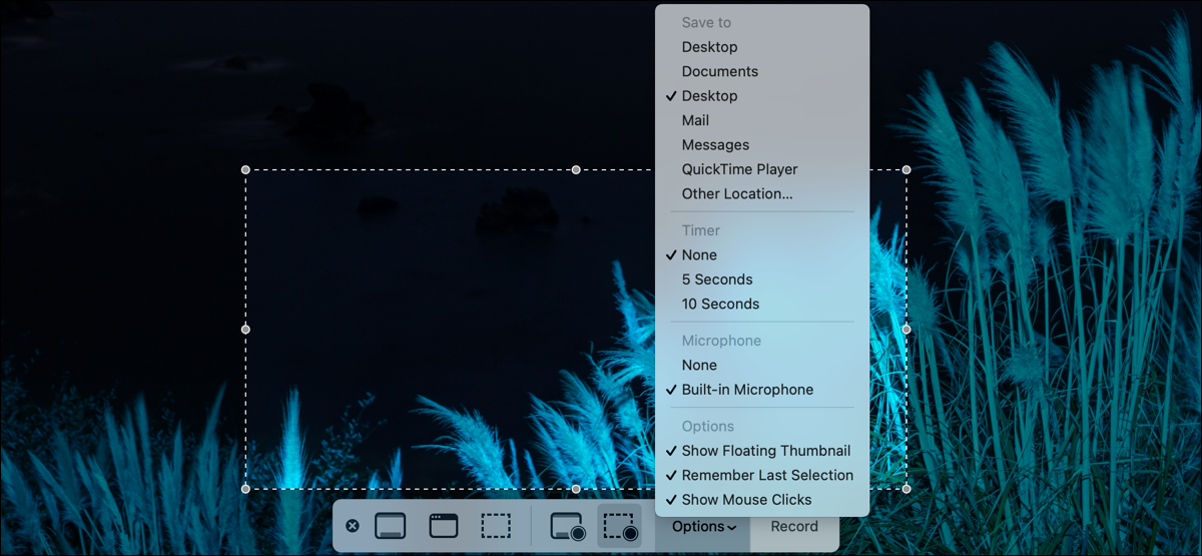Click the top-left selection corner handle

tap(246, 170)
